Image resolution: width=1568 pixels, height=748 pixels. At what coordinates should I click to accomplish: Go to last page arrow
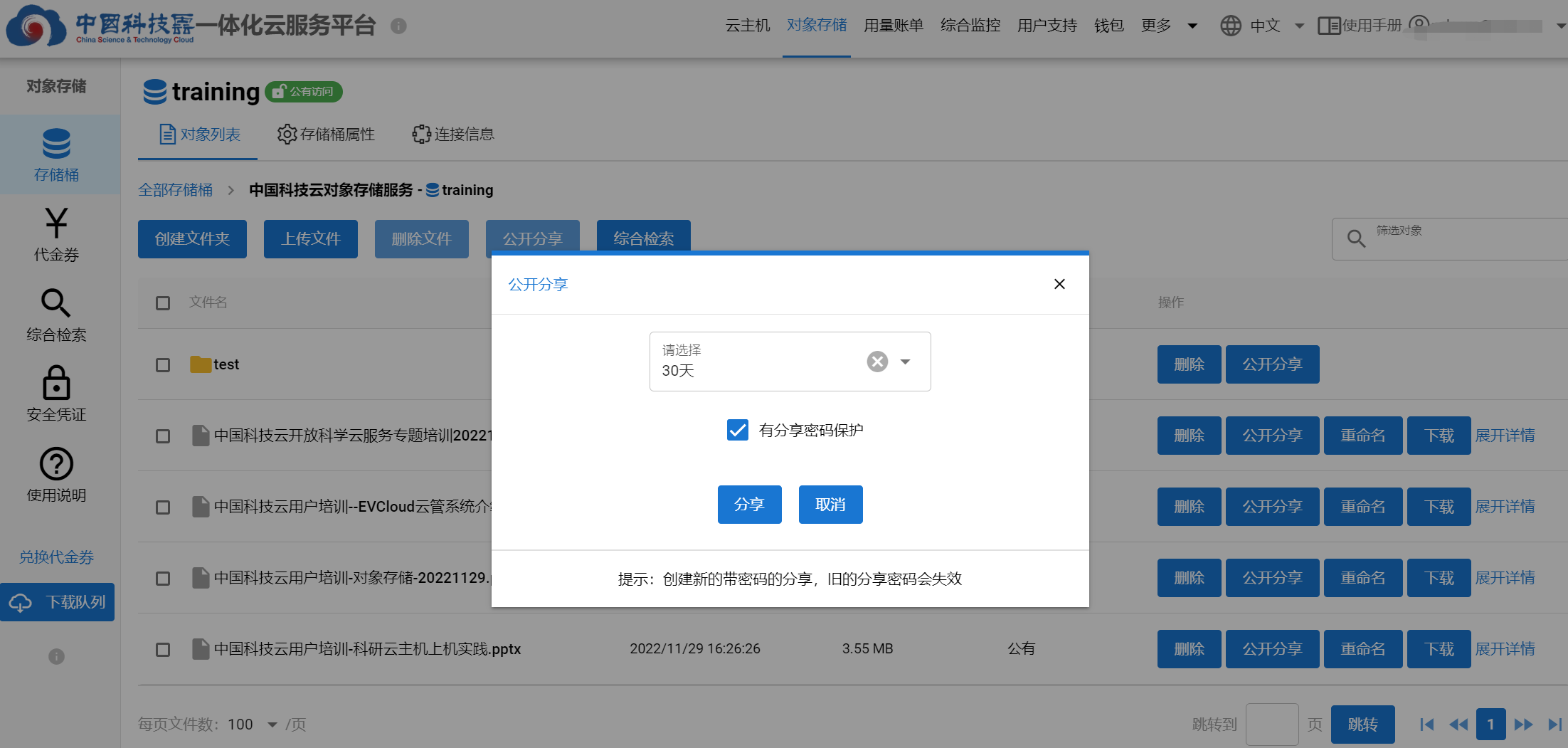[x=1554, y=725]
